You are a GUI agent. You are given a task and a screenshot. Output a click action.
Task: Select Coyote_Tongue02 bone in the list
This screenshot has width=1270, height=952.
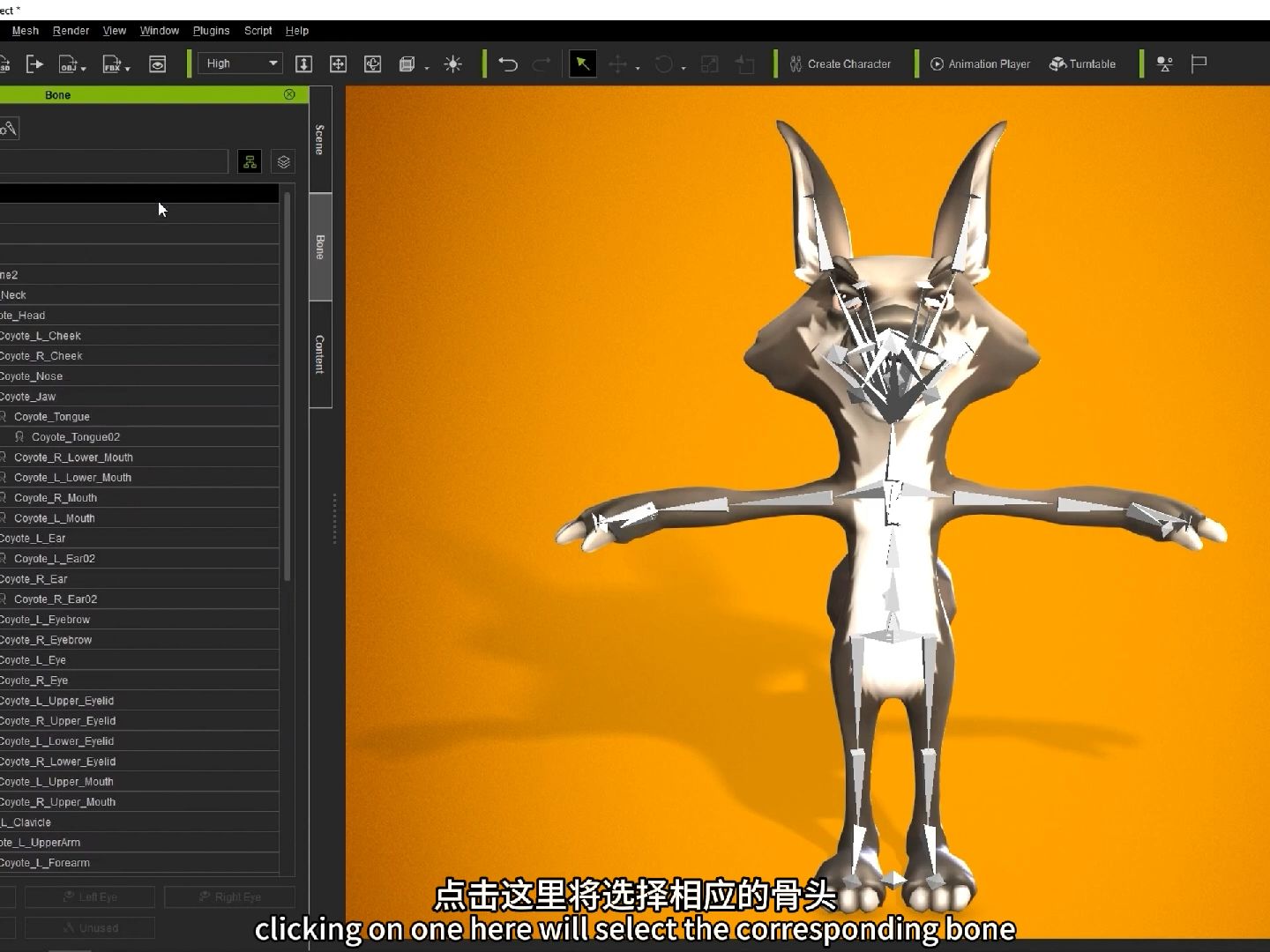pyautogui.click(x=76, y=437)
